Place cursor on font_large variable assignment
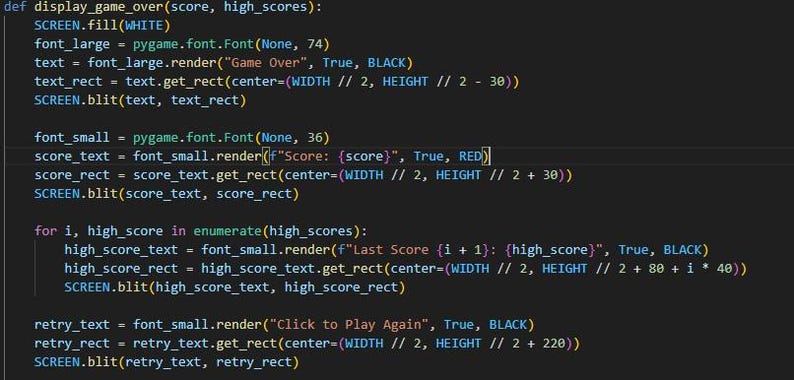The height and width of the screenshot is (380, 794). (72, 45)
